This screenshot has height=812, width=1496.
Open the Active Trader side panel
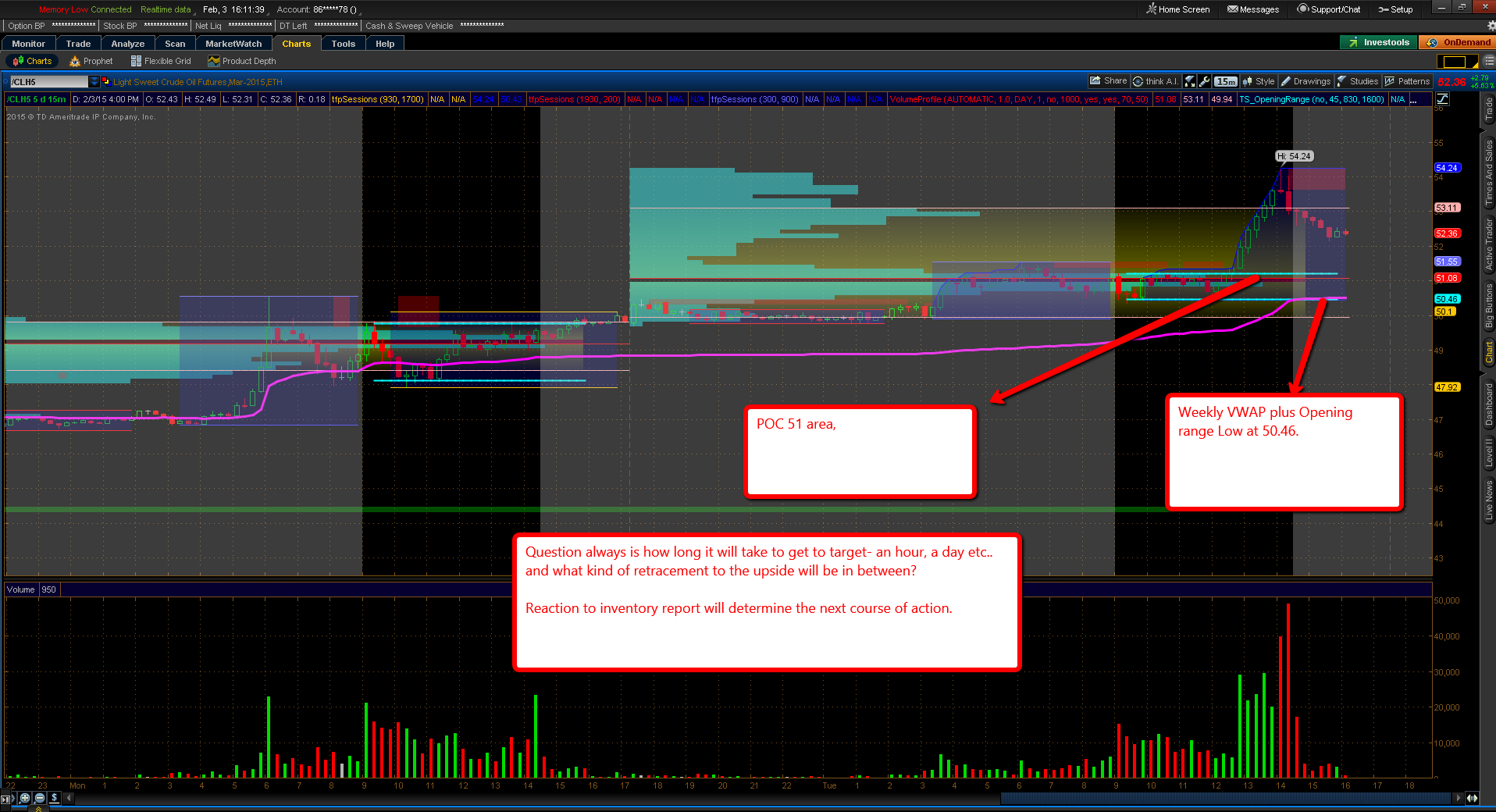coord(1489,244)
